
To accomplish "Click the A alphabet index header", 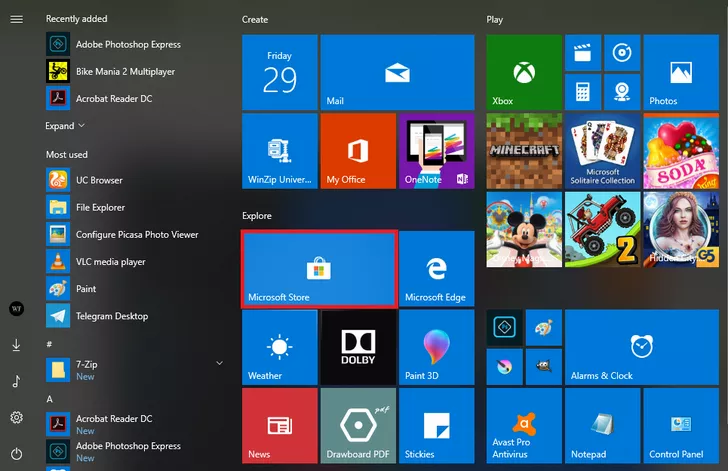I will click(x=49, y=399).
